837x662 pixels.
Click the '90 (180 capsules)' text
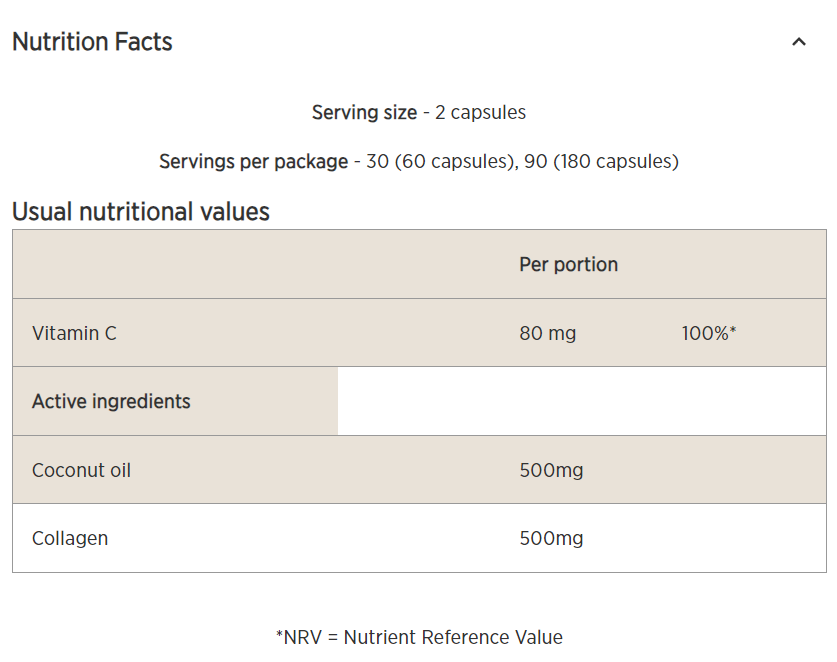click(x=601, y=161)
